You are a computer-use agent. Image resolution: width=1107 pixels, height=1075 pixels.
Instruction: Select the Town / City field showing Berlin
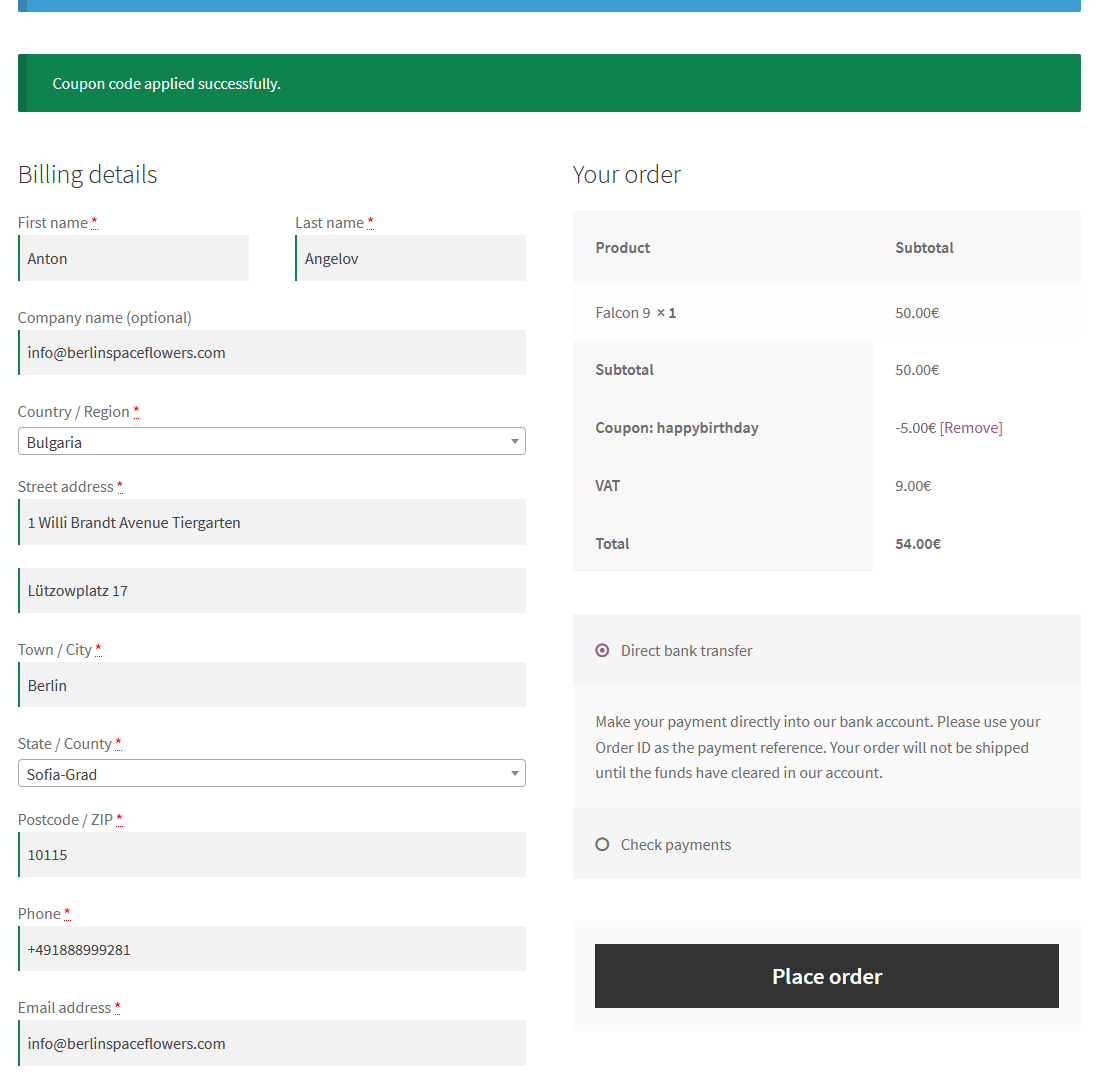tap(271, 685)
